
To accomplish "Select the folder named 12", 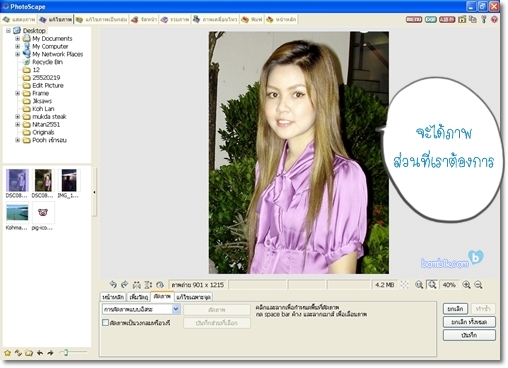I will click(x=36, y=70).
